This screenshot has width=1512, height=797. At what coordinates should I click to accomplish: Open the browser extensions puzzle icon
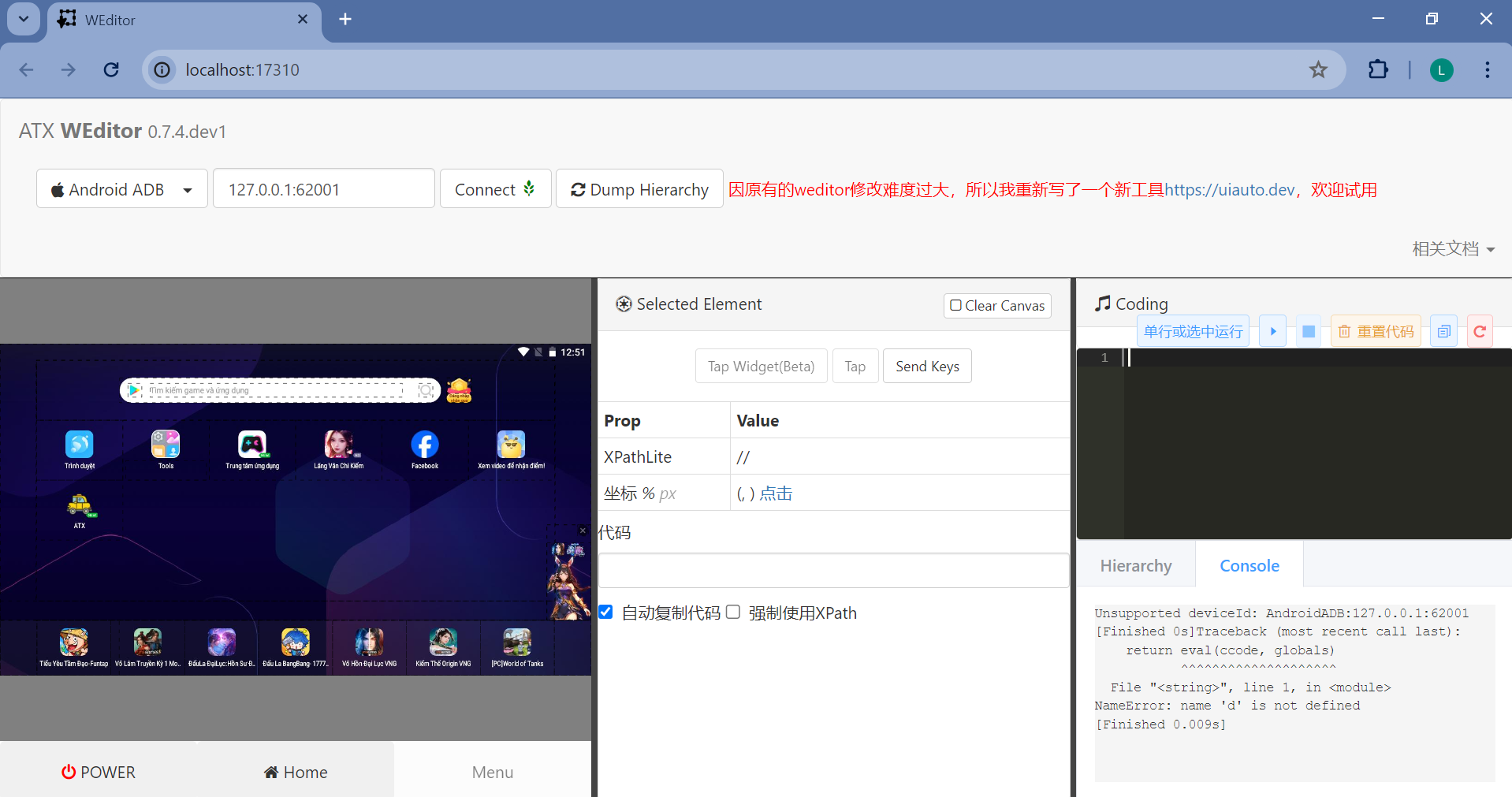[1378, 70]
